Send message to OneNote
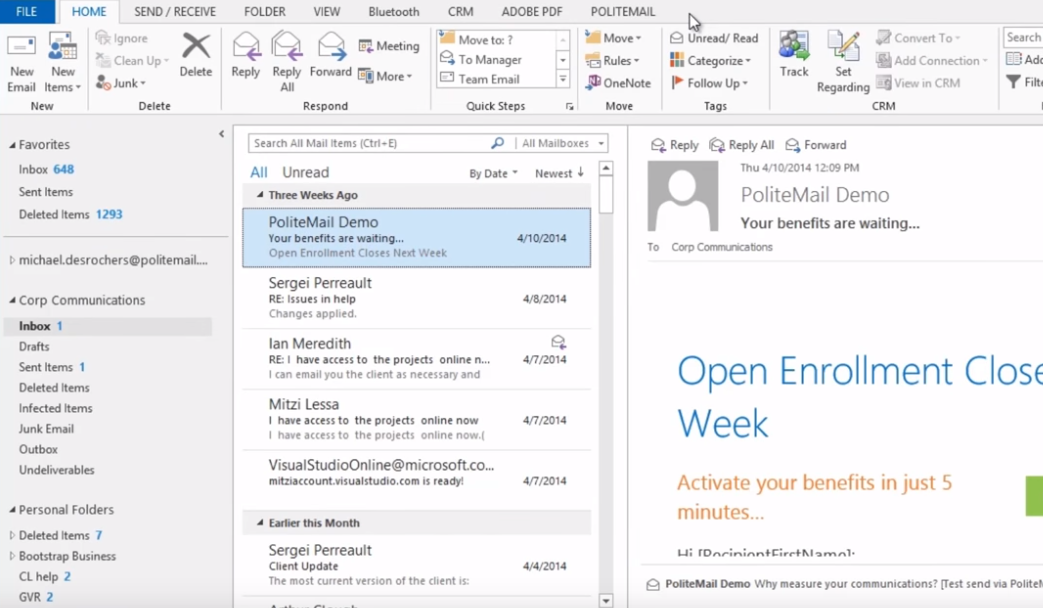 pos(618,83)
